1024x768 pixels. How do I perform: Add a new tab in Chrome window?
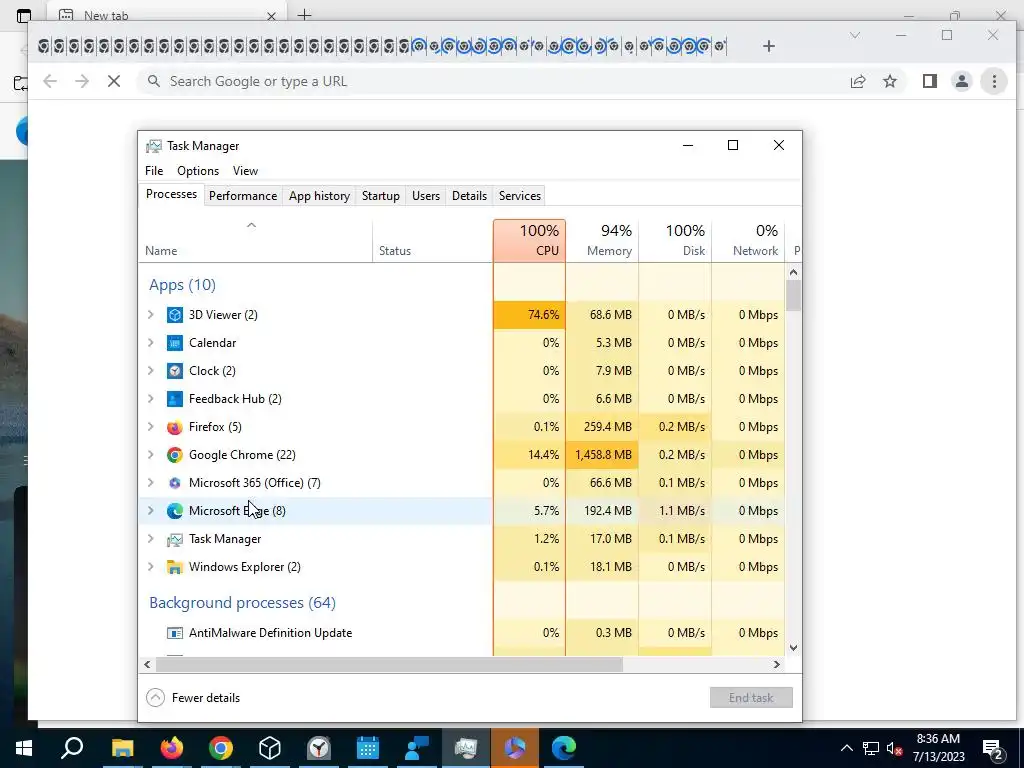pyautogui.click(x=769, y=46)
